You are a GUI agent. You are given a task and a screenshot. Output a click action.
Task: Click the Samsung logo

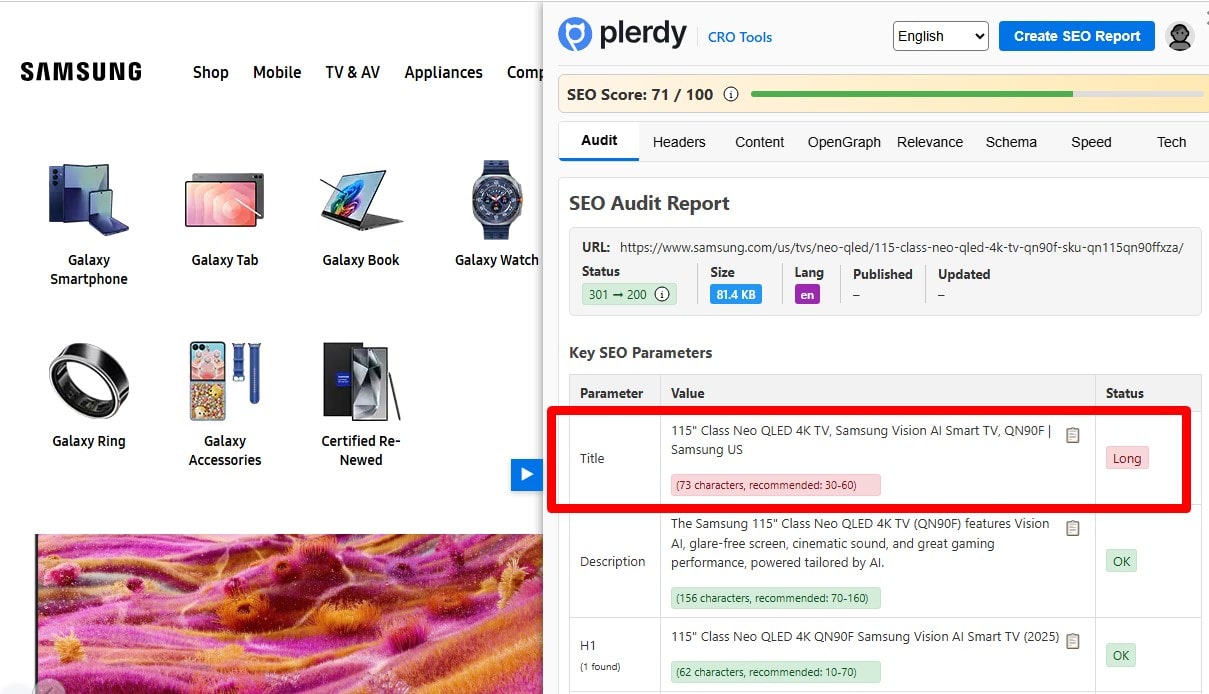[80, 70]
